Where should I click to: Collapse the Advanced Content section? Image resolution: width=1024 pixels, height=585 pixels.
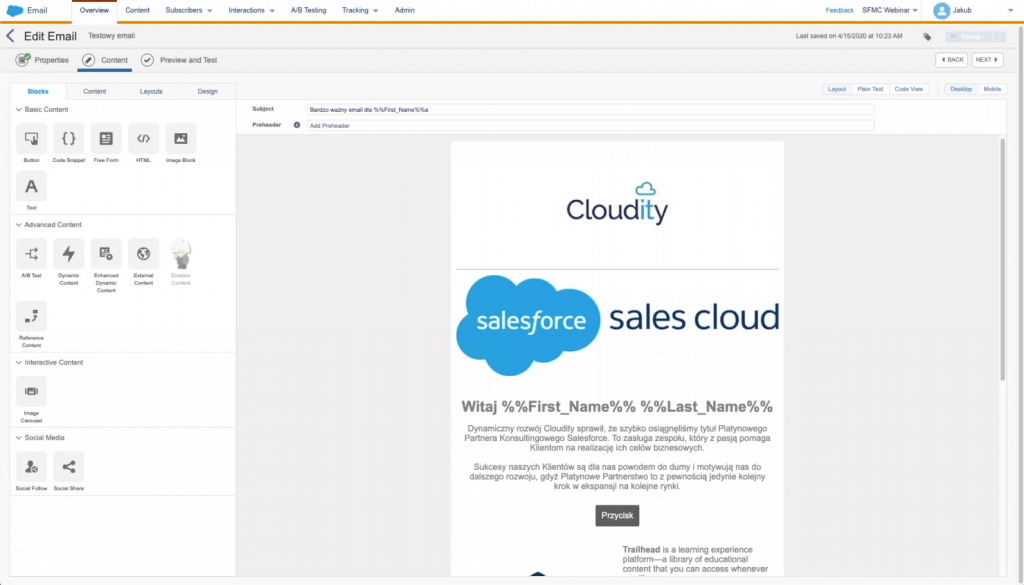(x=18, y=225)
